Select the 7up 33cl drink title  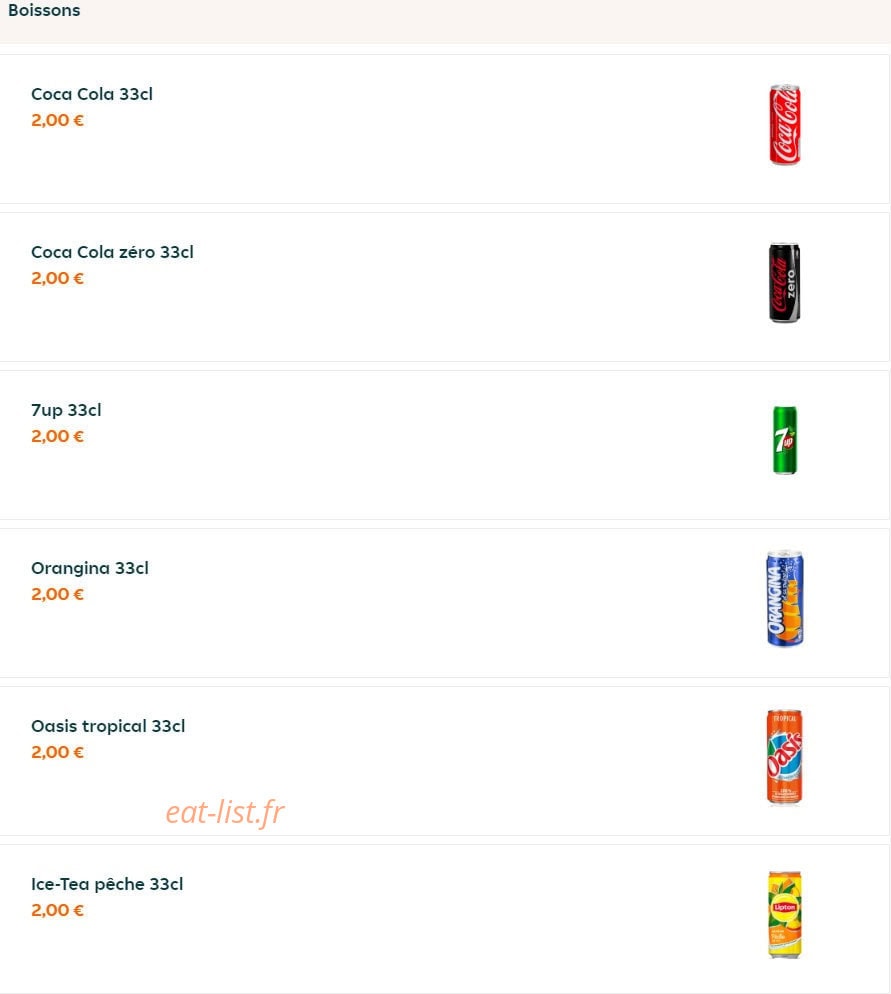66,410
